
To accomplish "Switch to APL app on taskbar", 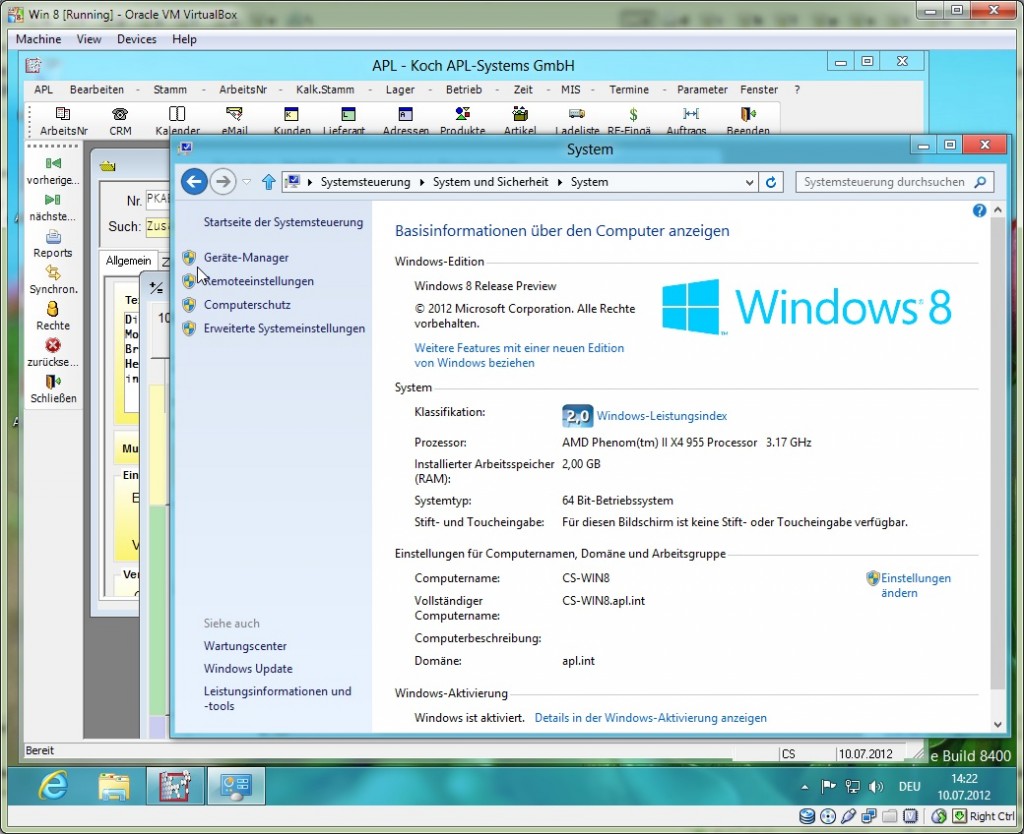I will point(174,786).
